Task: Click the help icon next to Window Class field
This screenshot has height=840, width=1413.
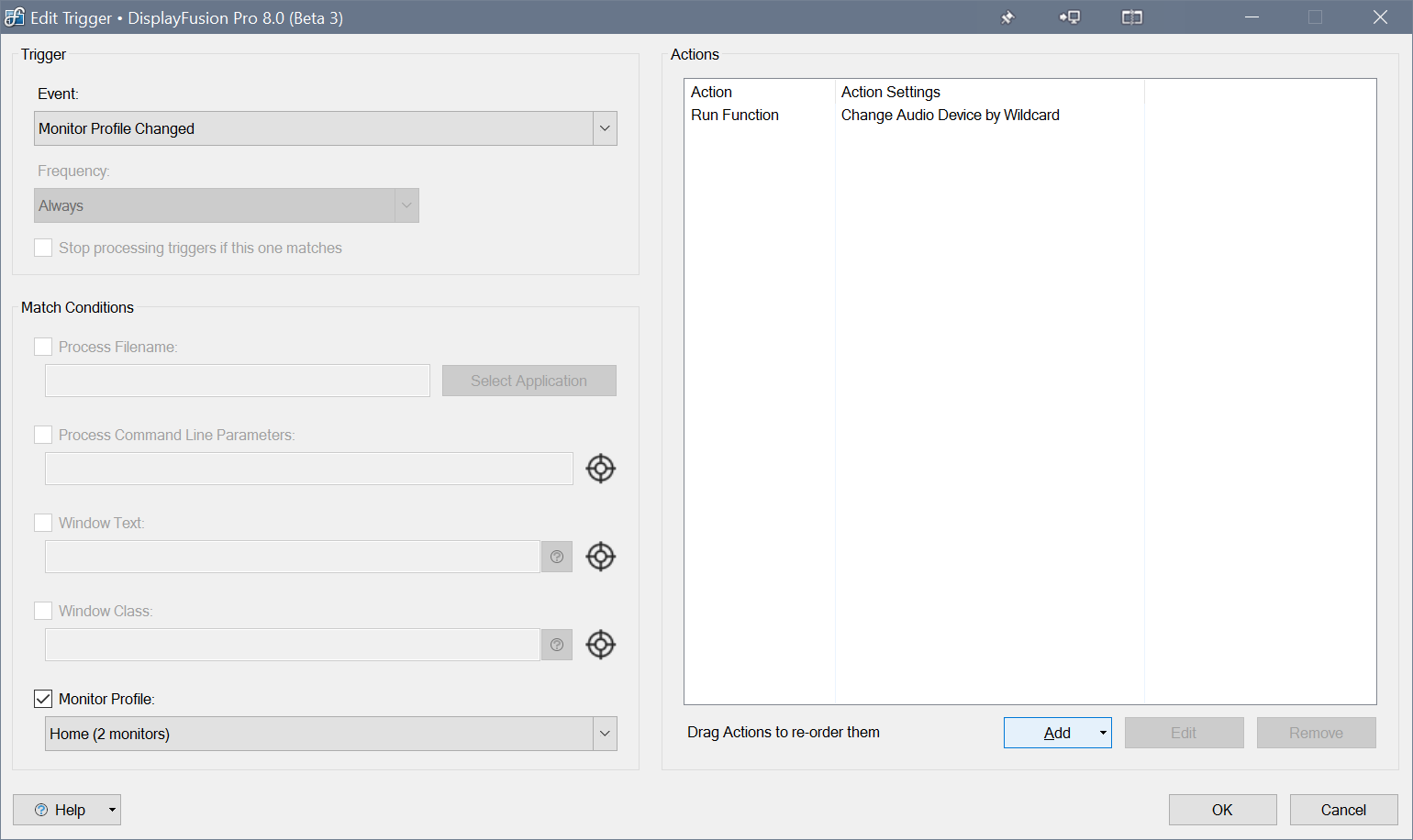Action: tap(557, 645)
